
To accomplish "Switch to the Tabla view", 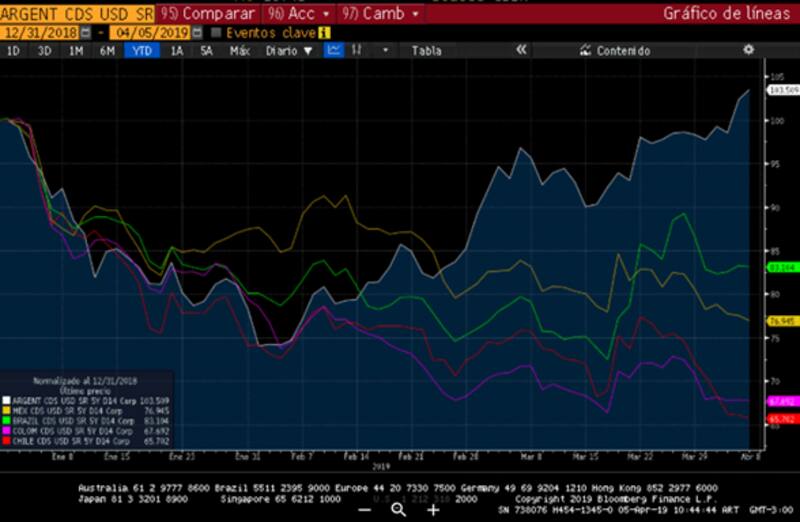I will pos(426,50).
